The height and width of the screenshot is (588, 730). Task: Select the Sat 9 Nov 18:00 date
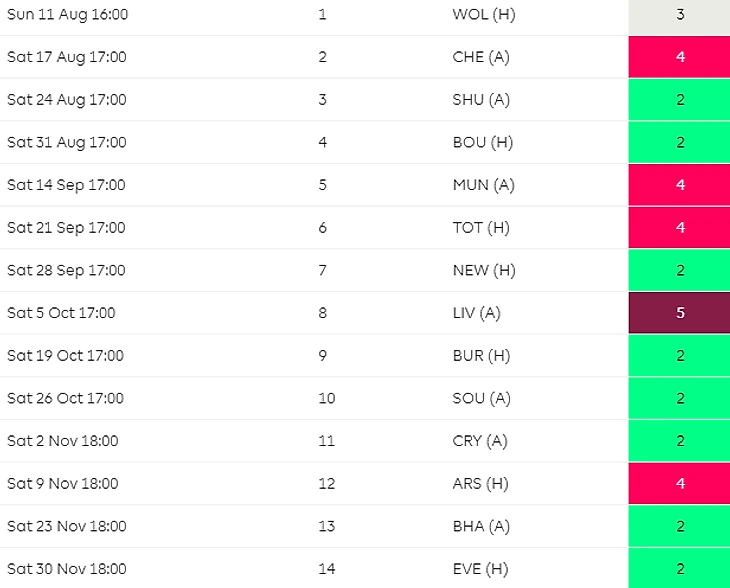coord(62,484)
